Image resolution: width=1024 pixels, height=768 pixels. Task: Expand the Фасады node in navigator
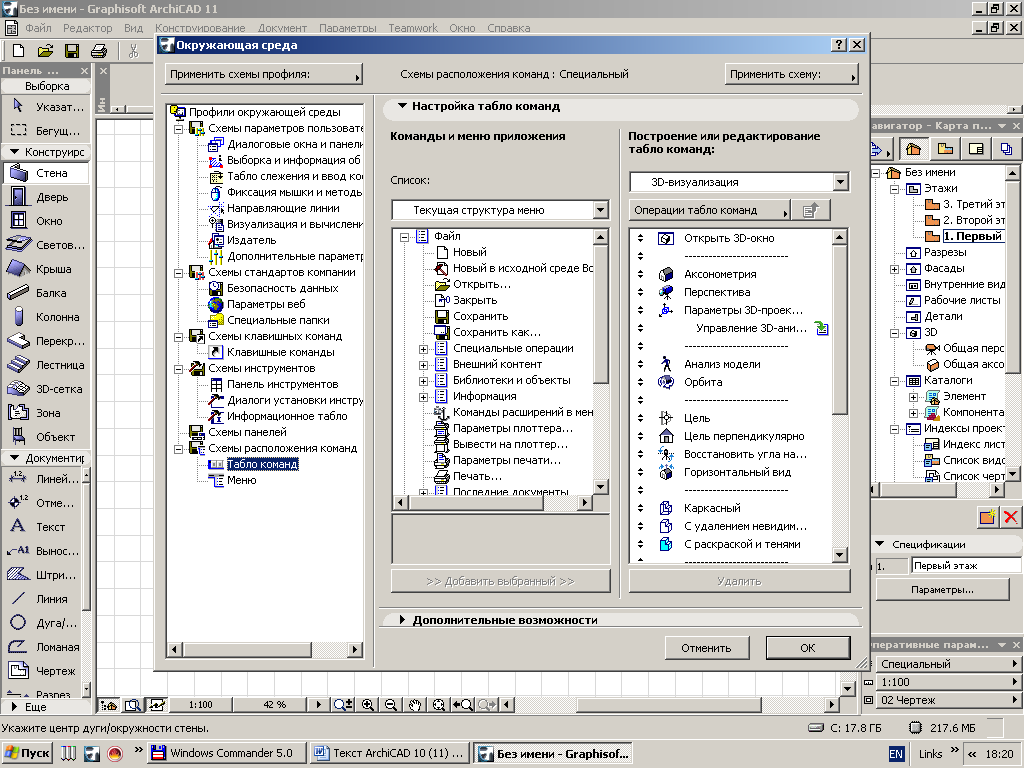click(x=895, y=269)
